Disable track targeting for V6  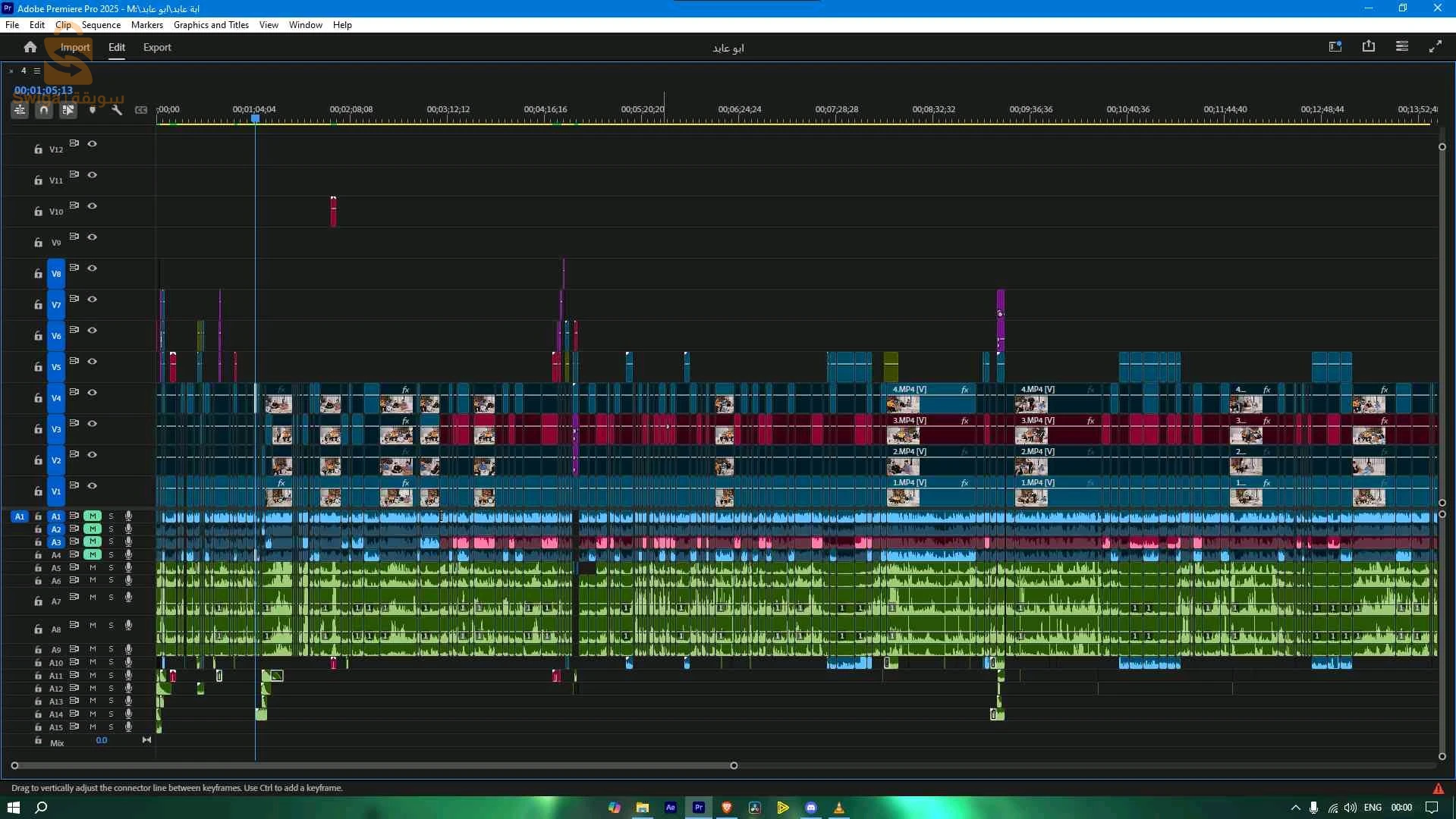[56, 336]
